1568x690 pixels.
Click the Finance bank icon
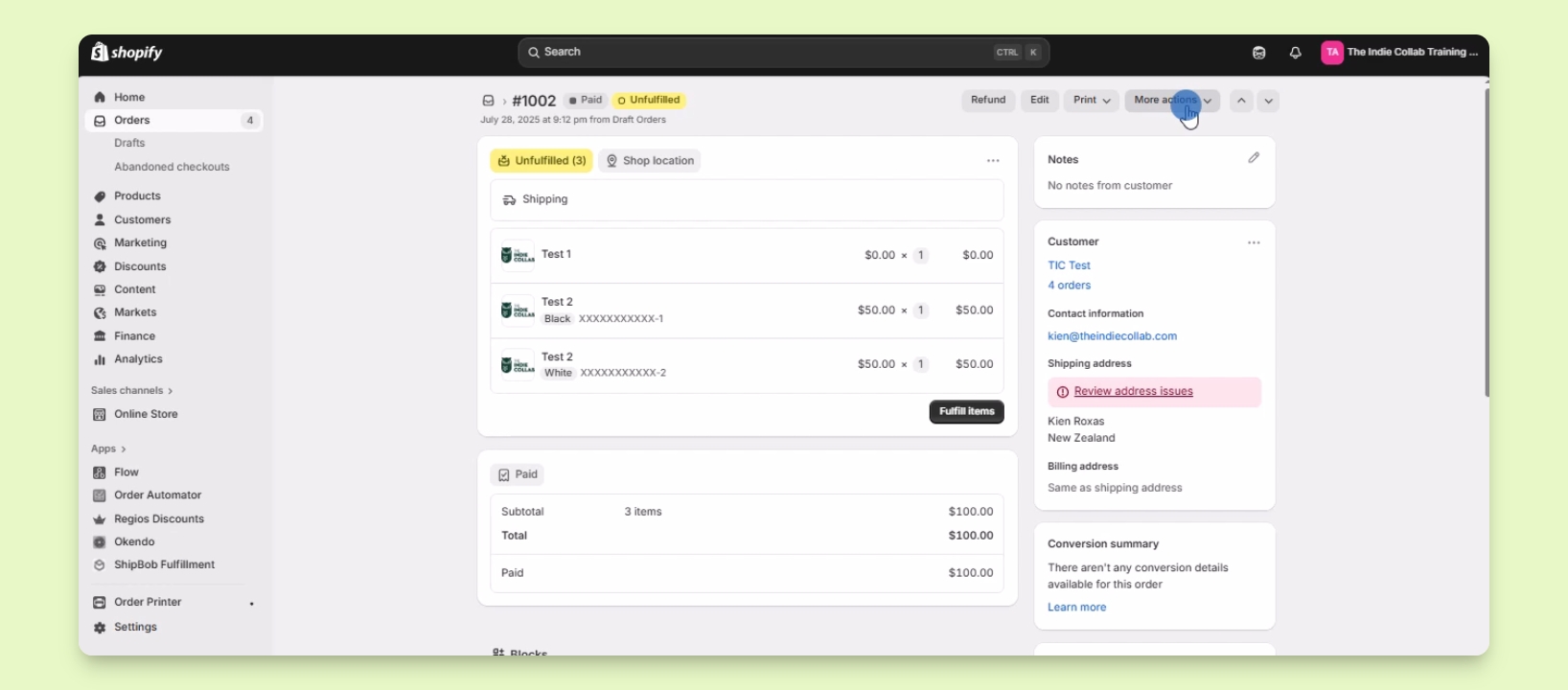(x=100, y=336)
